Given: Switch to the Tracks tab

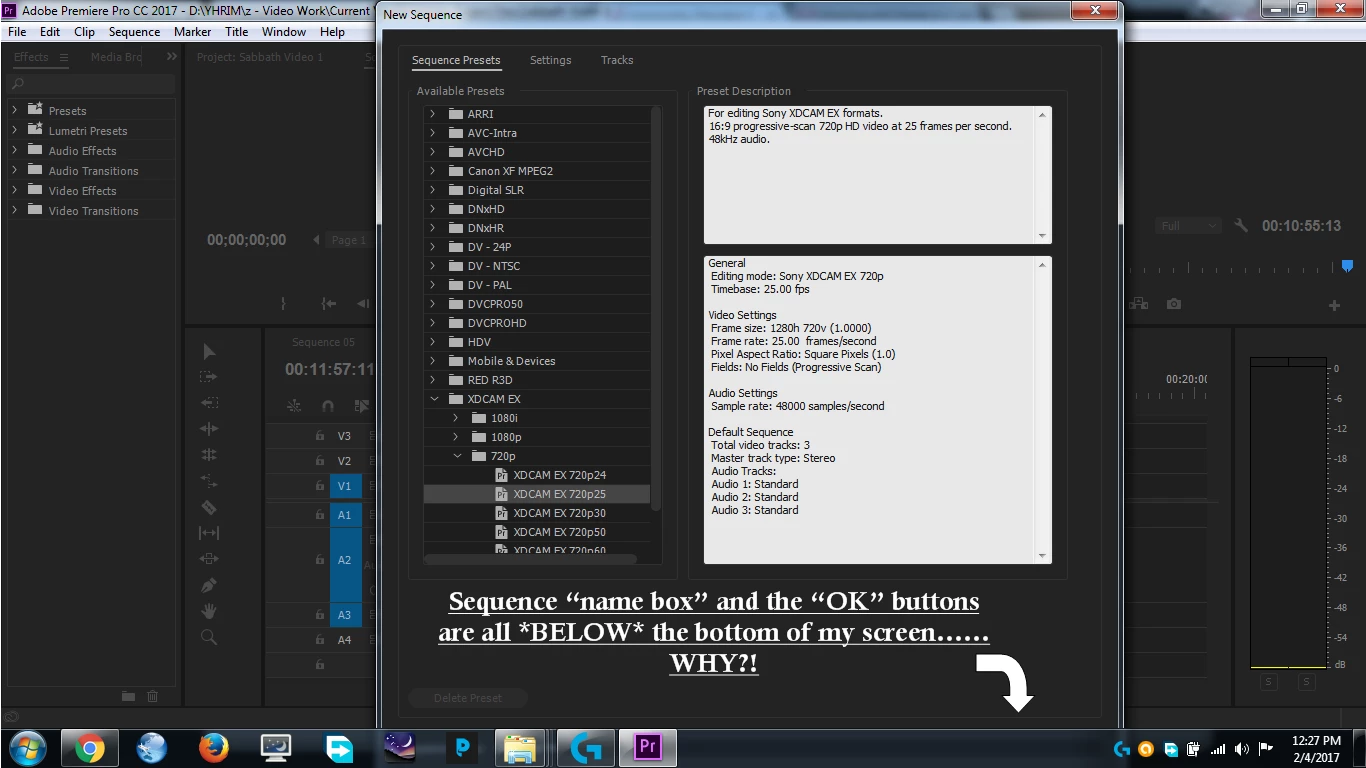Looking at the screenshot, I should click(x=617, y=60).
